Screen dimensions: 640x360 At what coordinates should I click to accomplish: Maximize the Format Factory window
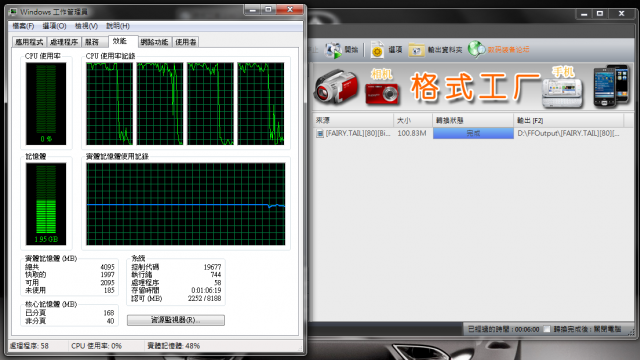pyautogui.click(x=600, y=14)
